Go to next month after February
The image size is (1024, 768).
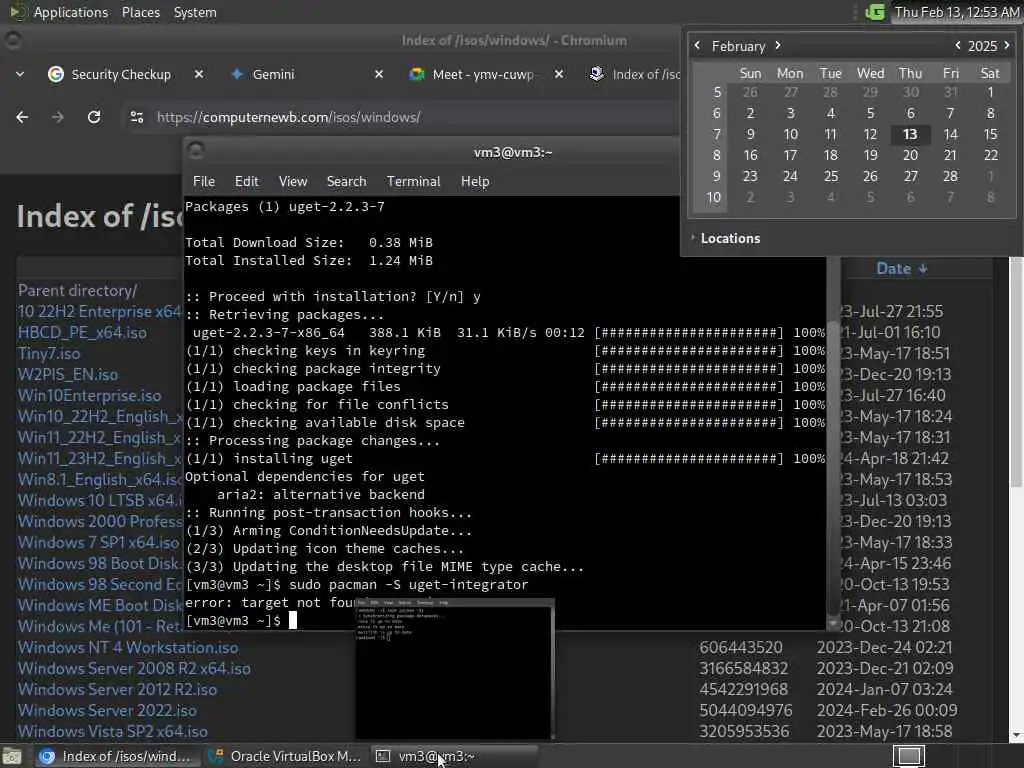pos(778,46)
